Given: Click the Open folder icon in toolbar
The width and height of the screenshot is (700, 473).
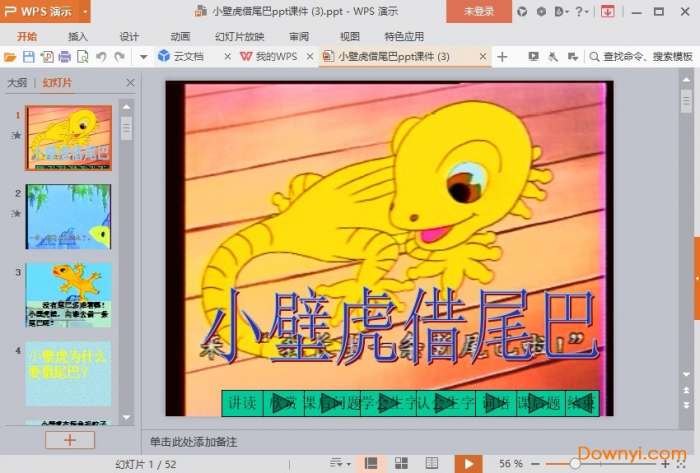Looking at the screenshot, I should pos(10,57).
